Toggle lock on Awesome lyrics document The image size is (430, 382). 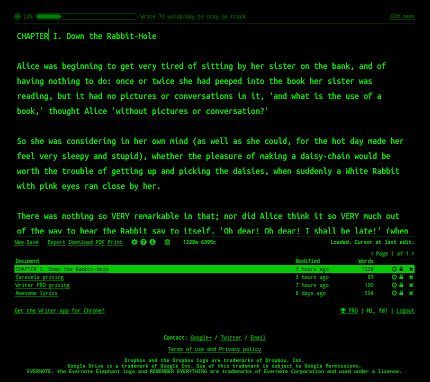[401, 293]
